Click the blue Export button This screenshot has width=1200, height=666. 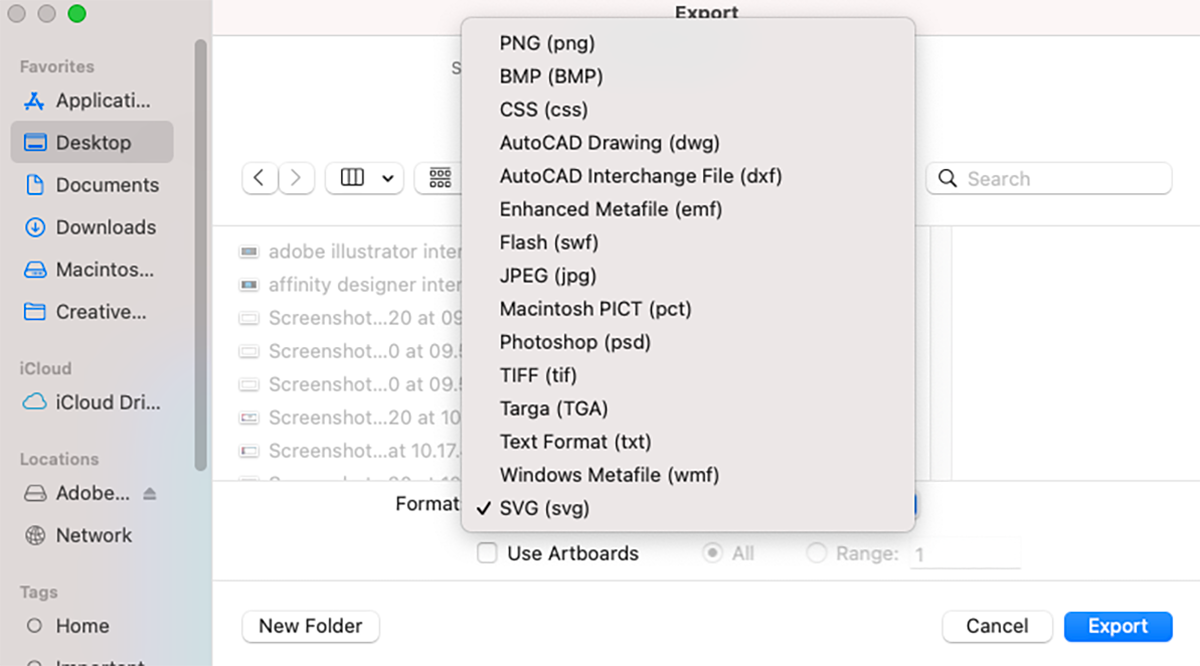[x=1117, y=626]
